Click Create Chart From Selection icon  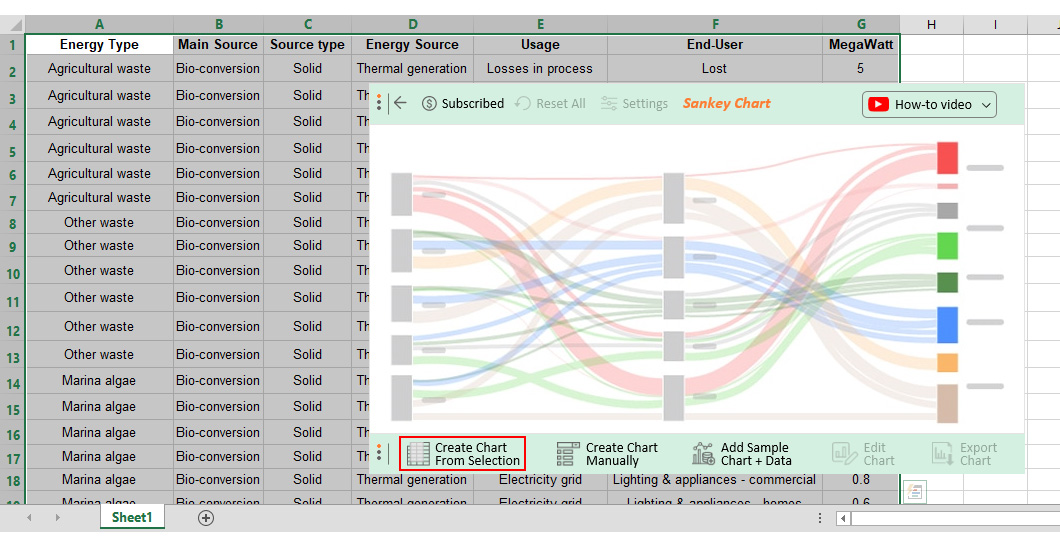coord(418,454)
